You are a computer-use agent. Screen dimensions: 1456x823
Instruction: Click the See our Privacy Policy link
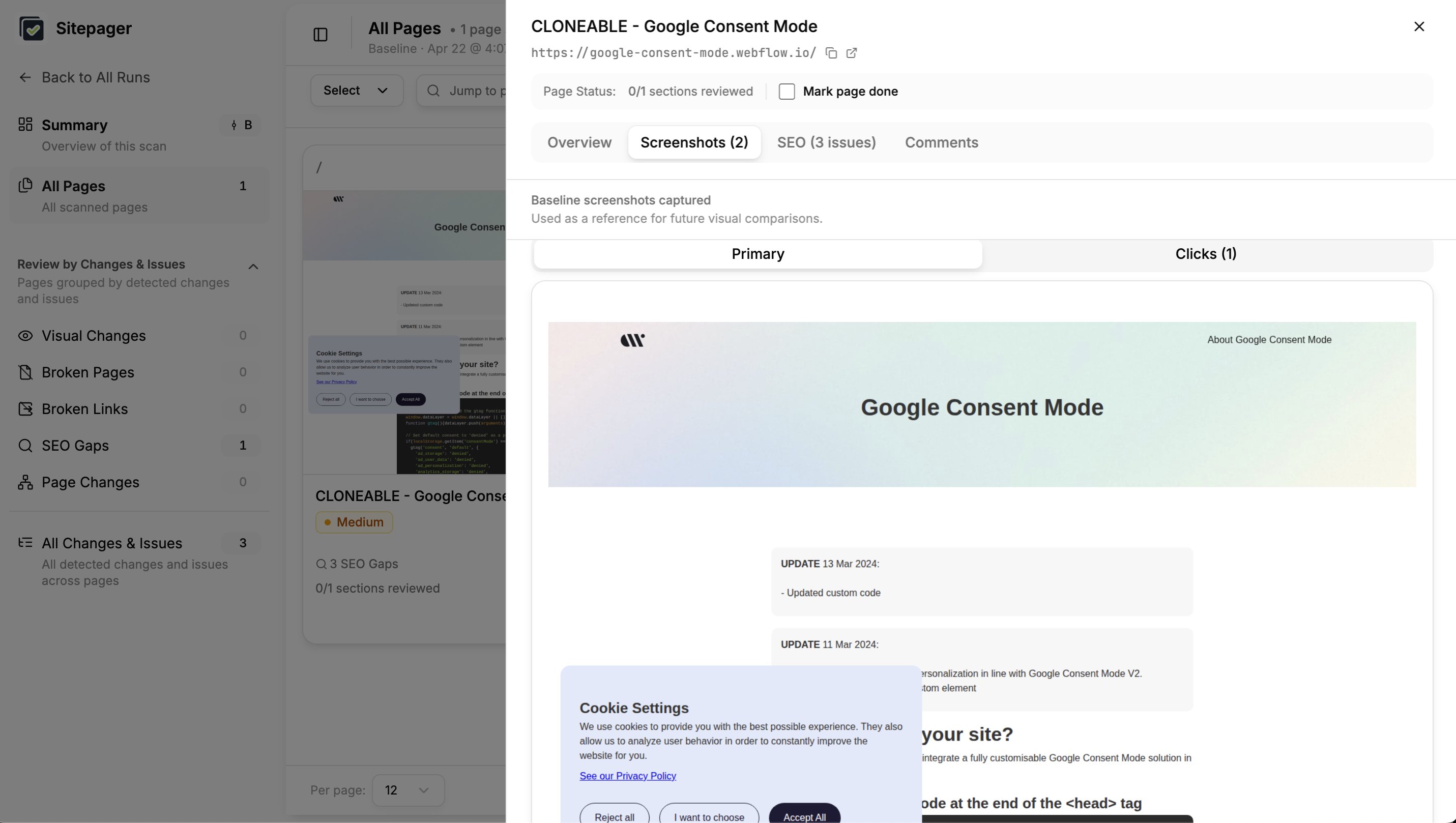[x=627, y=776]
